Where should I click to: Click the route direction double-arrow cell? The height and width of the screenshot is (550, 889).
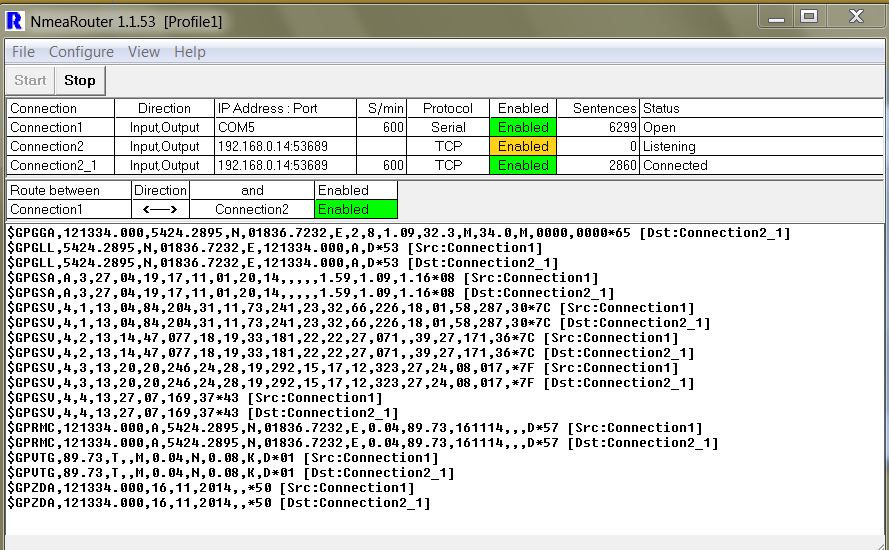(160, 209)
